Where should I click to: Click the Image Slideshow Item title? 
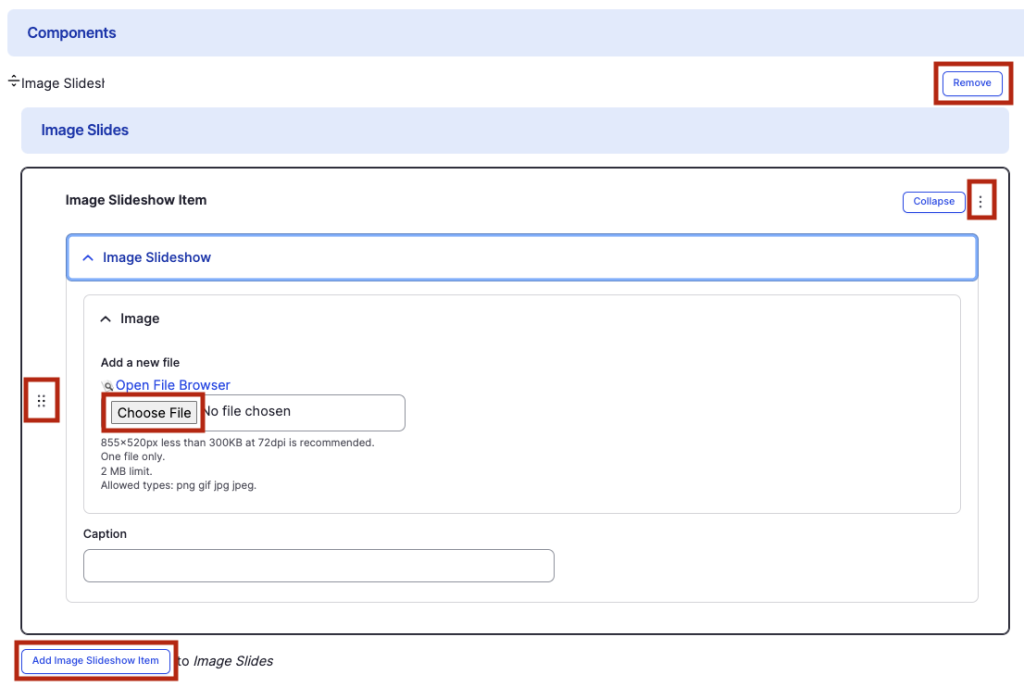coord(136,200)
